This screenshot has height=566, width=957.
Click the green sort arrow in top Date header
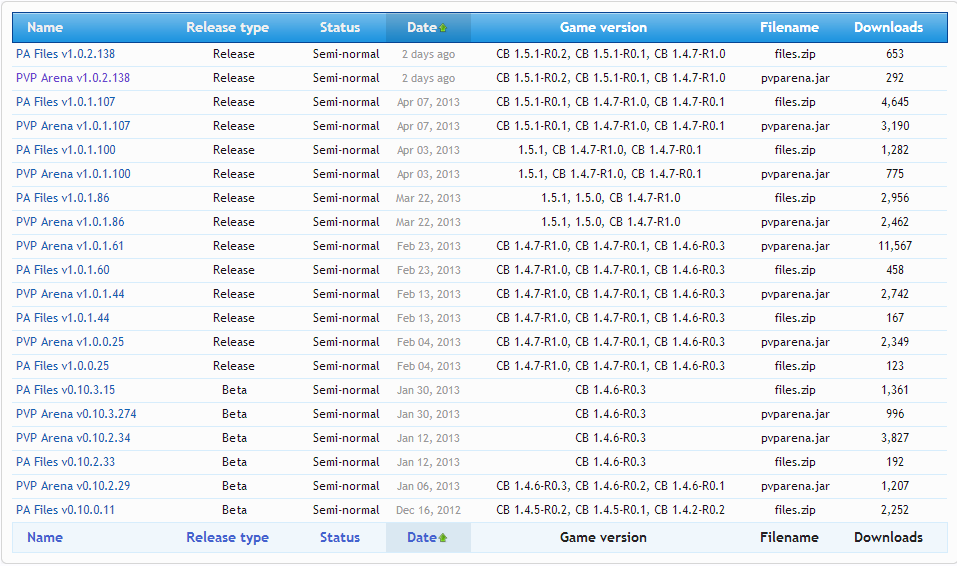[443, 27]
